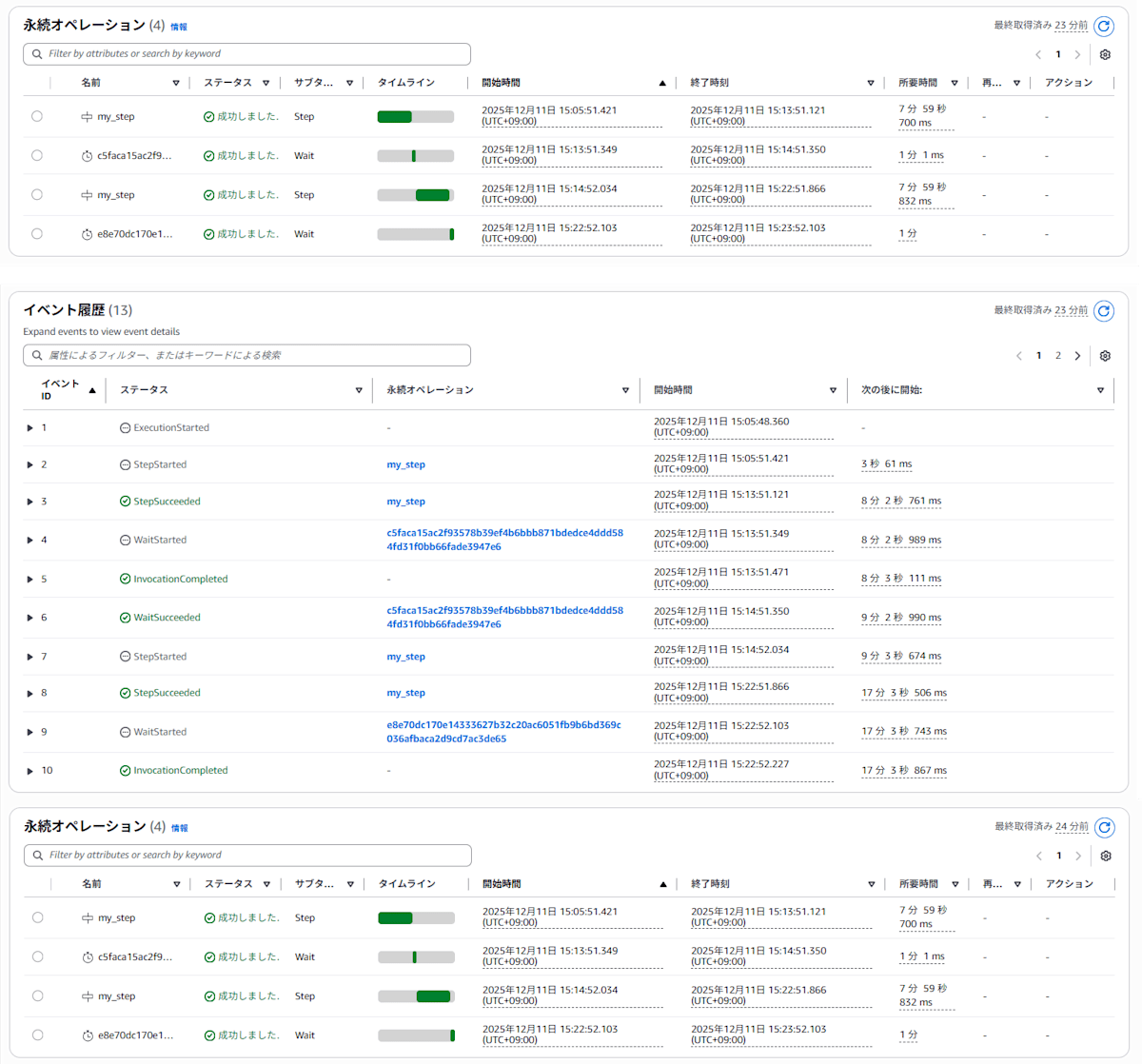Select the radio button for the c5faca15ac2f9 row

[x=36, y=155]
